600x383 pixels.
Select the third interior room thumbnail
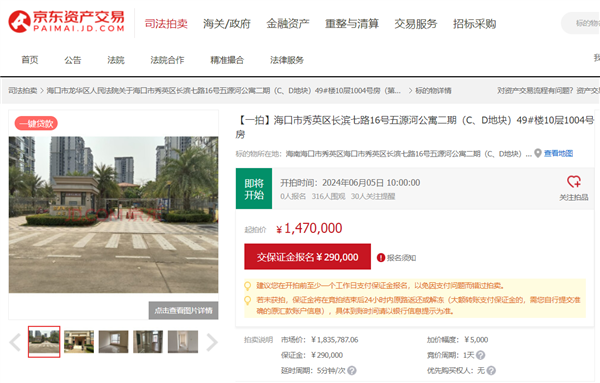point(114,342)
